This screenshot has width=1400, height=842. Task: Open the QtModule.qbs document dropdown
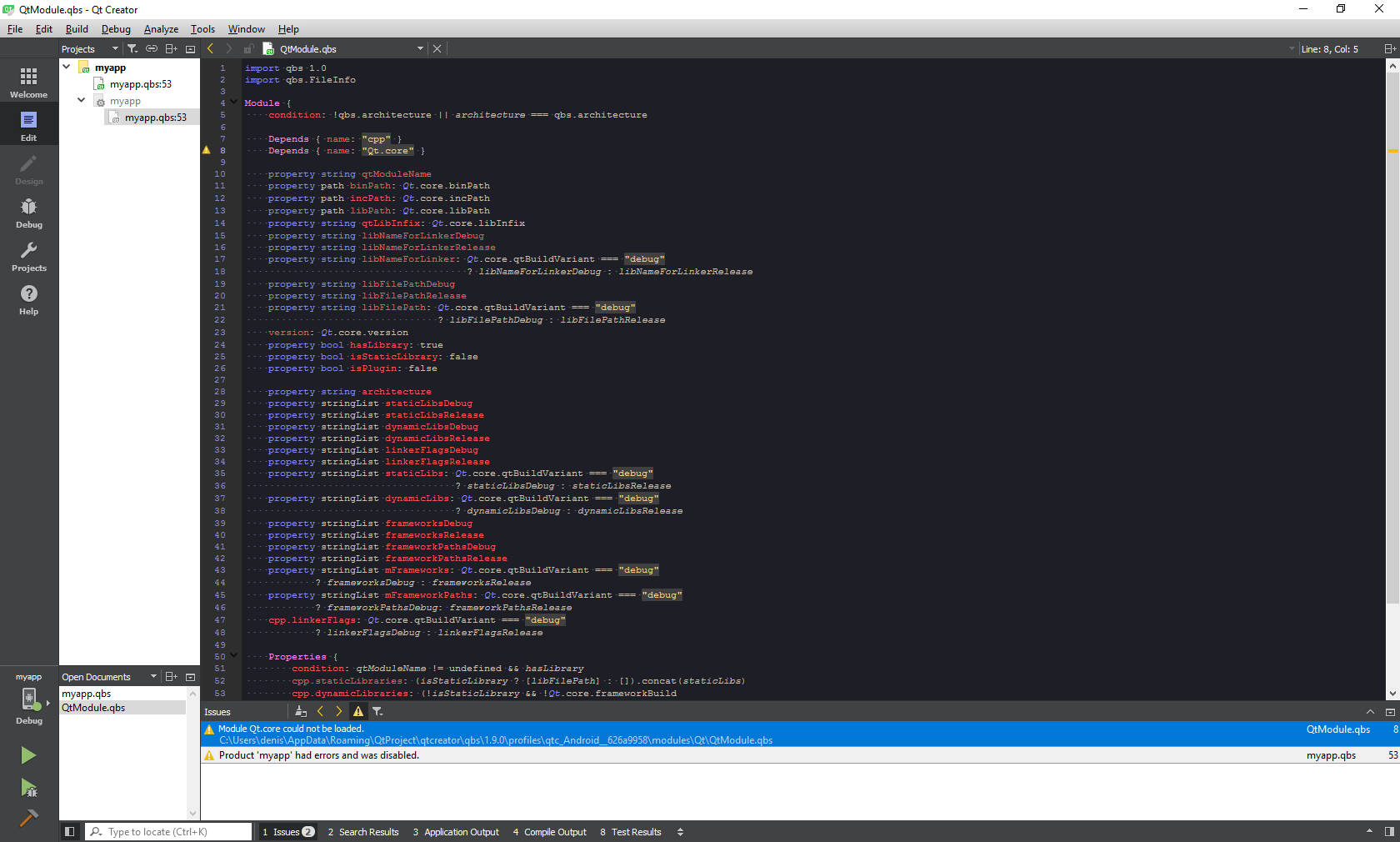click(x=420, y=49)
